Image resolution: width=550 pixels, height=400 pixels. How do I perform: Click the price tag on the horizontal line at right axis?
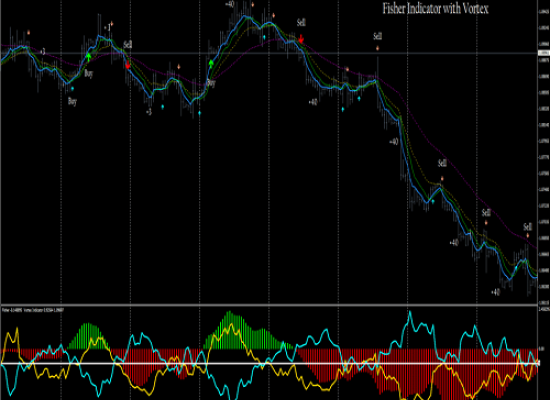pyautogui.click(x=543, y=53)
